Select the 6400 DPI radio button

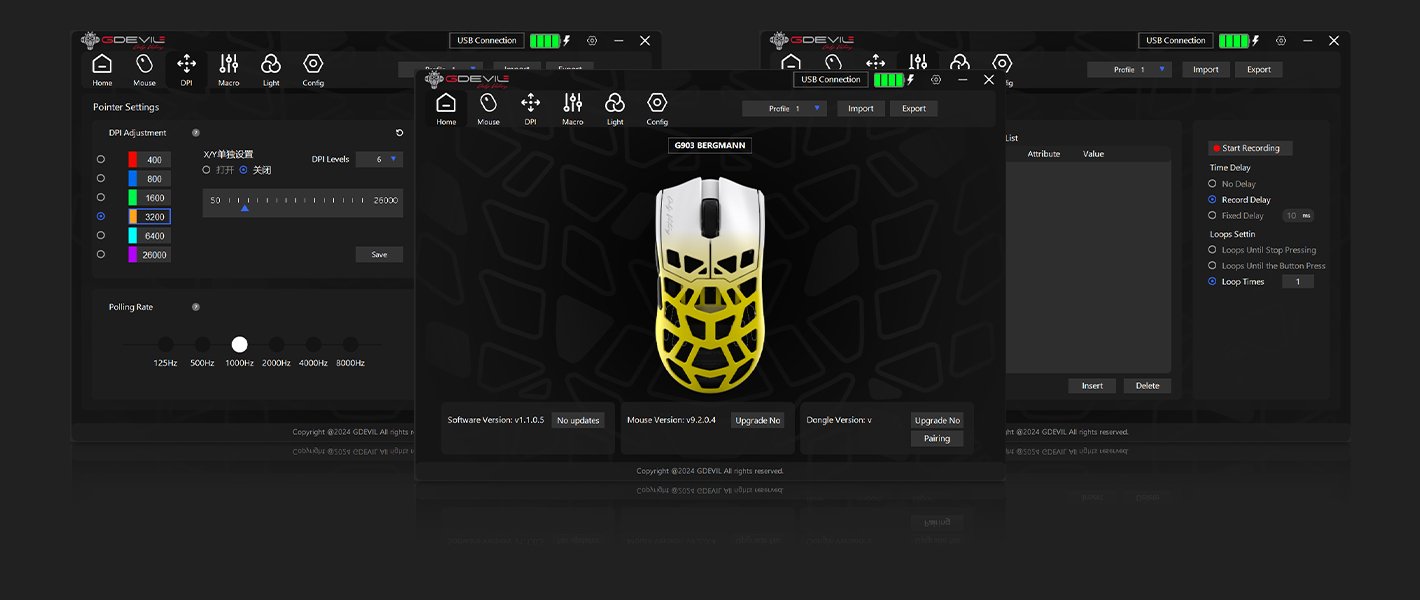(x=101, y=235)
